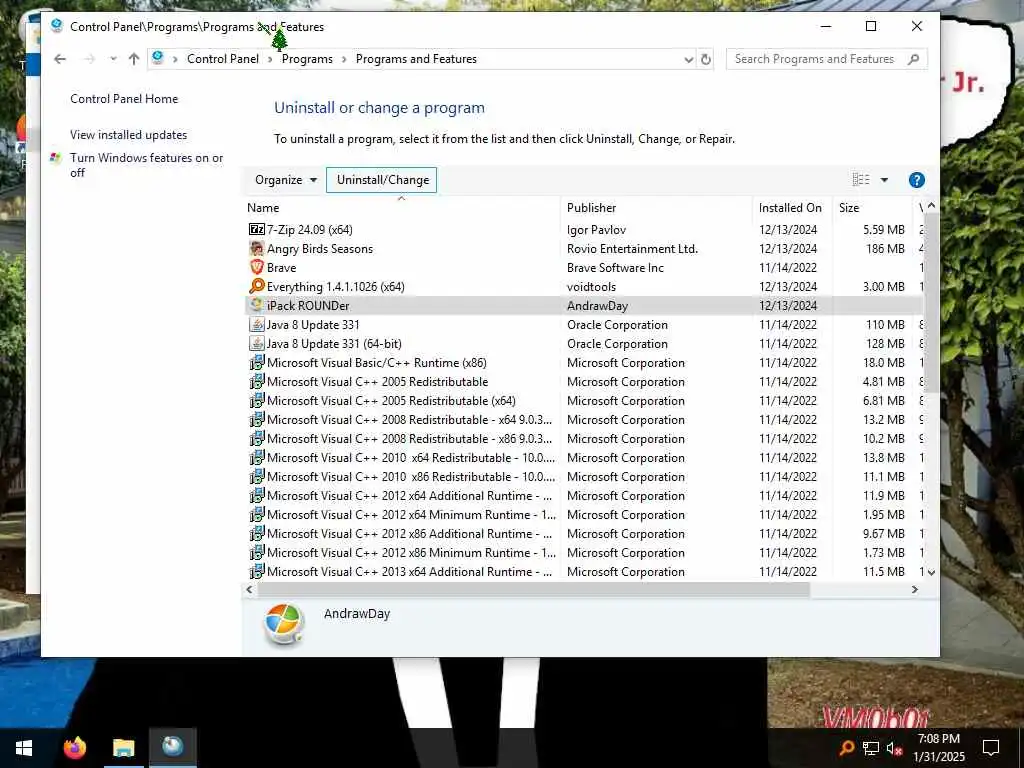The width and height of the screenshot is (1024, 768).
Task: Sort by the Installed On column header
Action: click(792, 208)
